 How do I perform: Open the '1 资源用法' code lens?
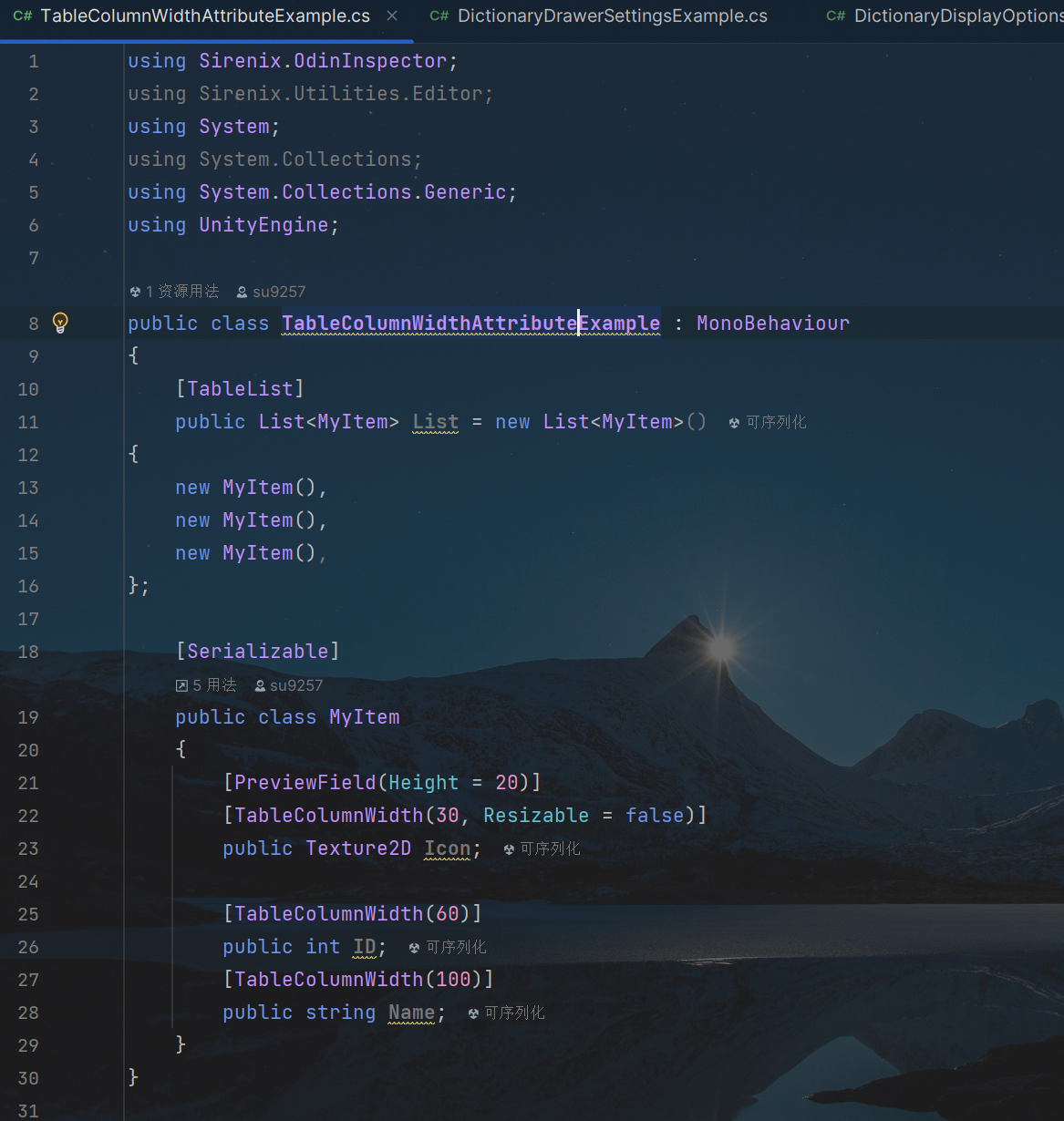[174, 292]
